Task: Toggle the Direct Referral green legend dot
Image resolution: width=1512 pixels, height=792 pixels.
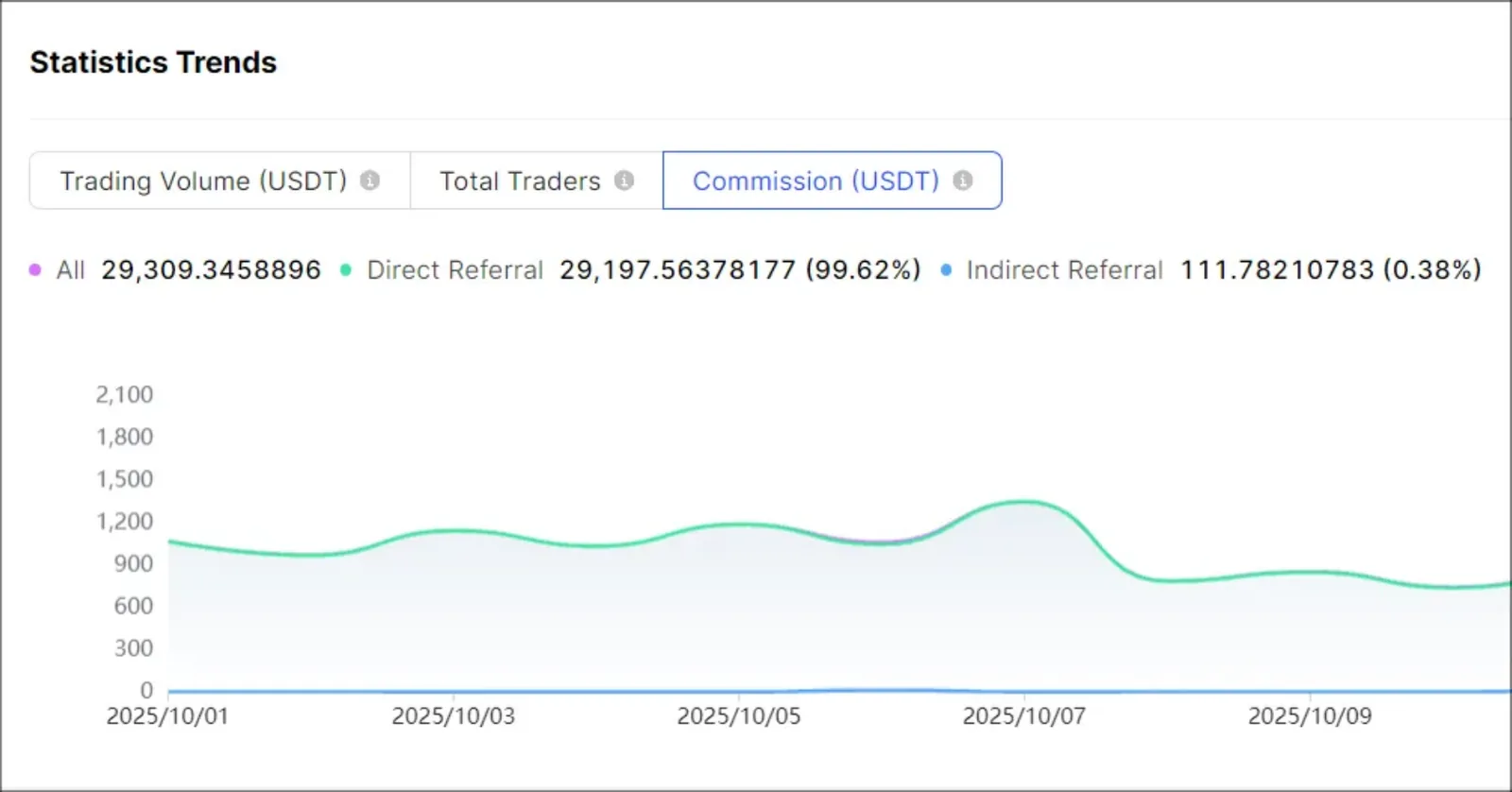Action: (x=346, y=270)
